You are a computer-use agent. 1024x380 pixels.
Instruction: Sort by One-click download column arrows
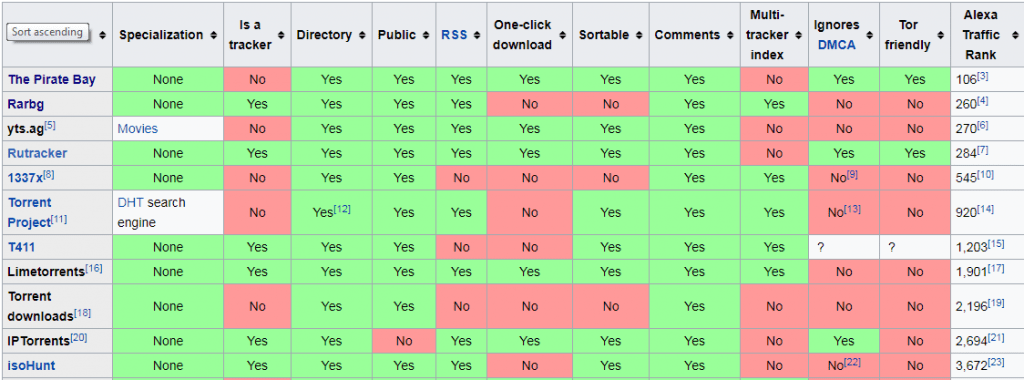click(564, 35)
